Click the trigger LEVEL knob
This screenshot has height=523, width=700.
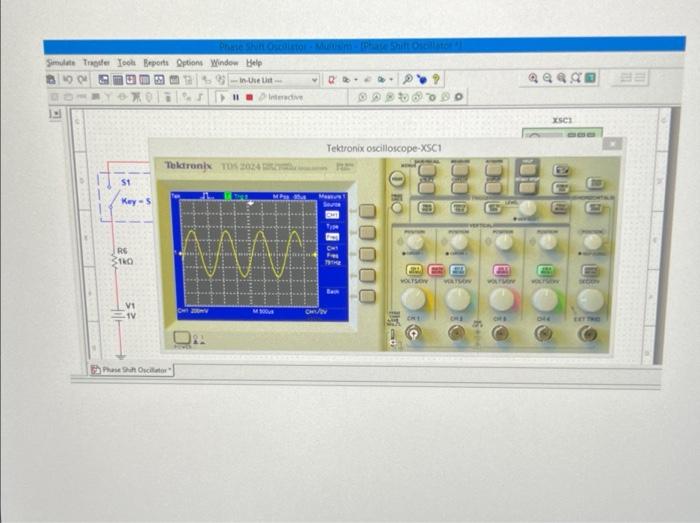[527, 208]
